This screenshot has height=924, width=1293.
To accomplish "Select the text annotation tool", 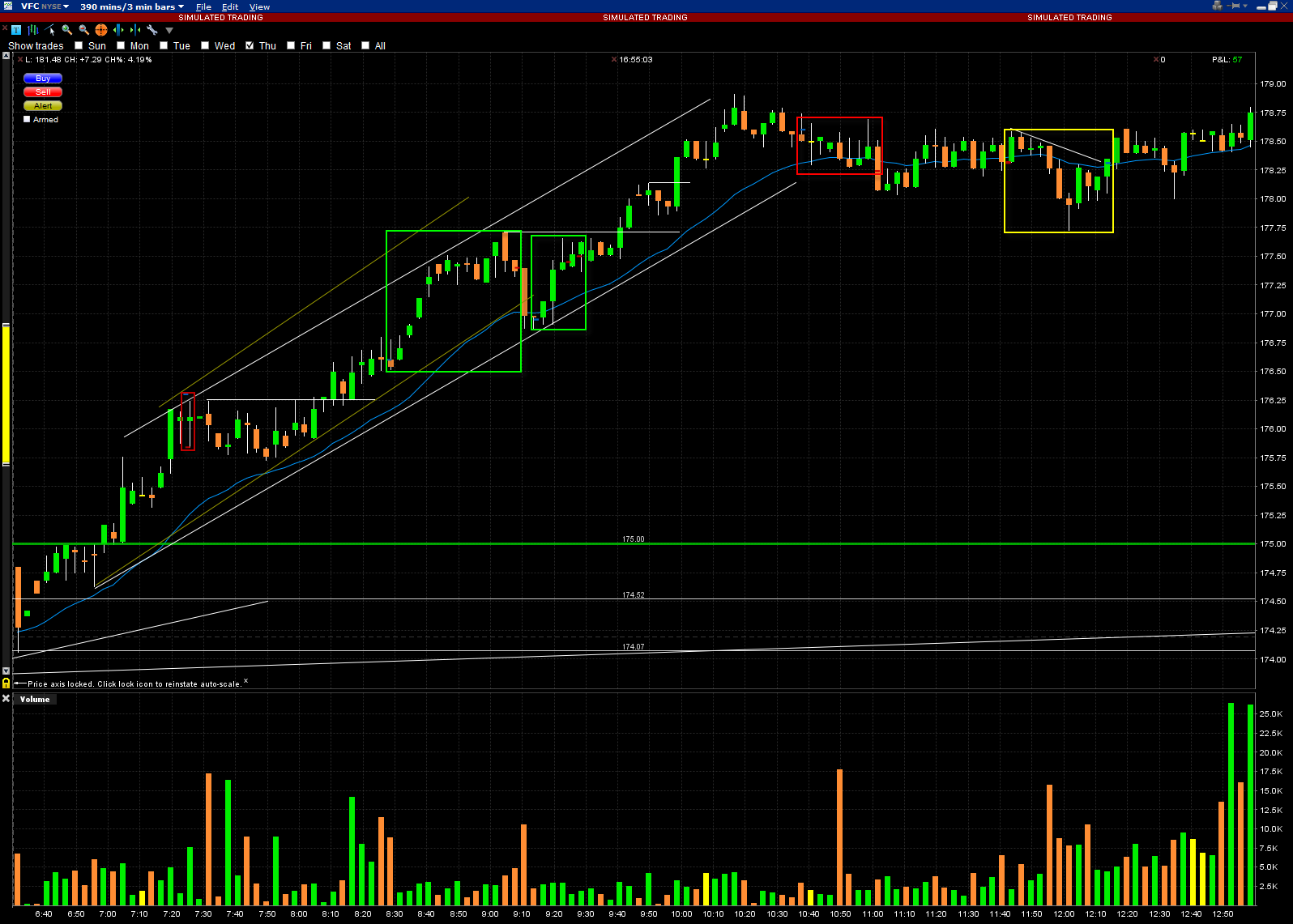I will (16, 30).
